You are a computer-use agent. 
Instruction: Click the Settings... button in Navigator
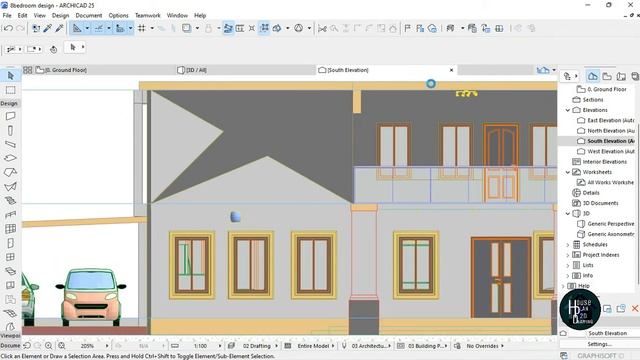point(599,344)
